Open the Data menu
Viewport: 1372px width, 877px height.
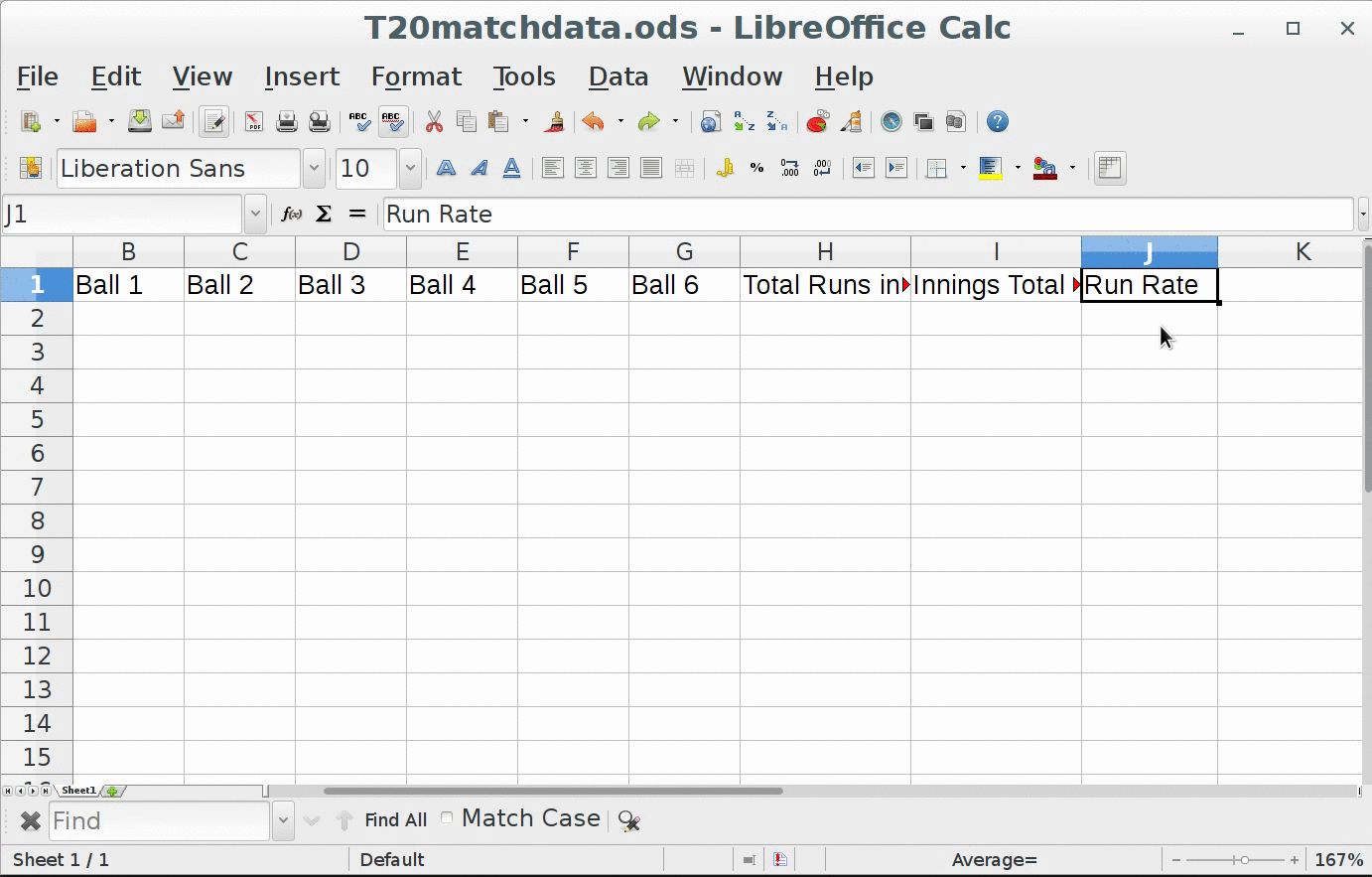[617, 76]
